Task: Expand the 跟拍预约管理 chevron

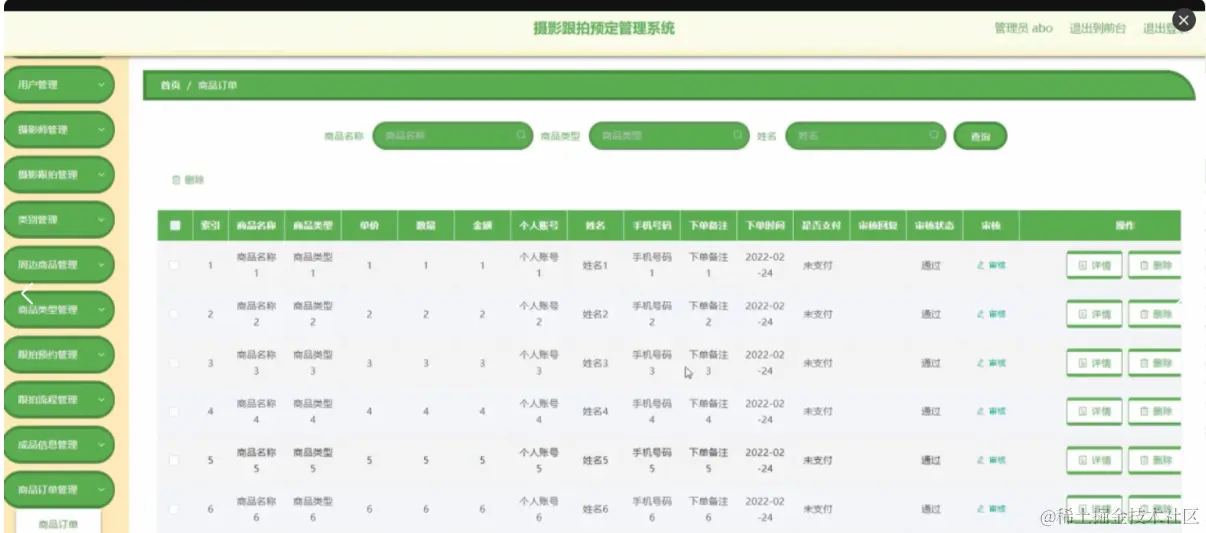Action: [x=101, y=355]
